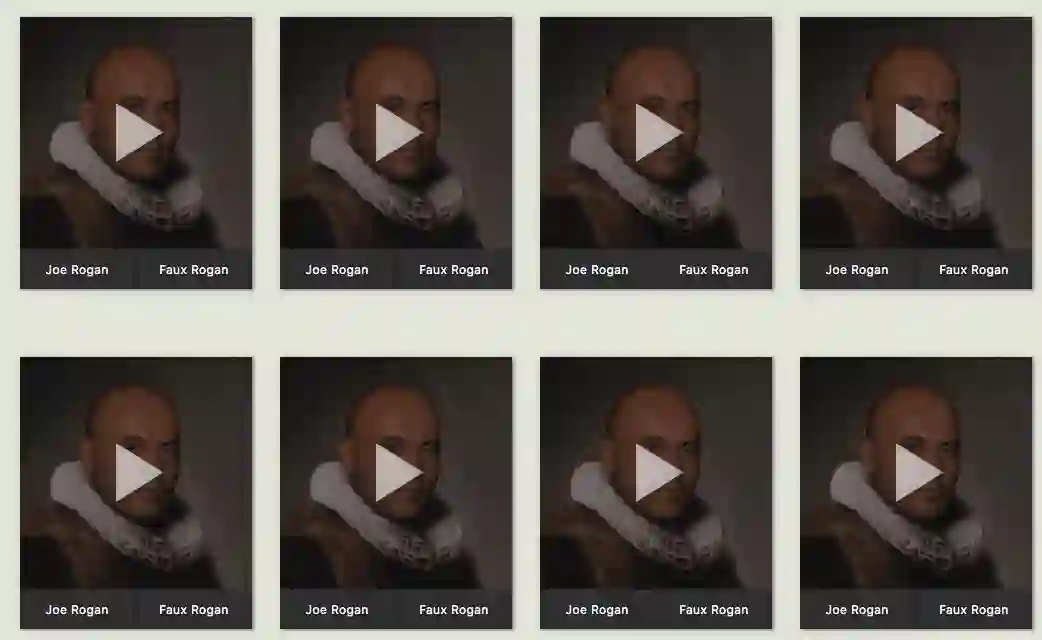Play the fourth clip in the top row
Image resolution: width=1042 pixels, height=640 pixels.
pyautogui.click(x=918, y=133)
